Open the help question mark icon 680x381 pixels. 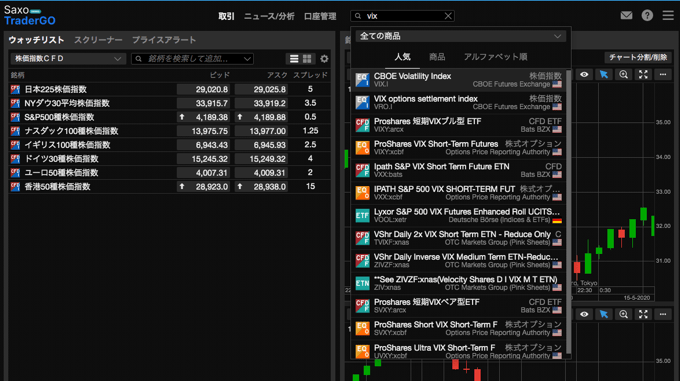click(647, 16)
